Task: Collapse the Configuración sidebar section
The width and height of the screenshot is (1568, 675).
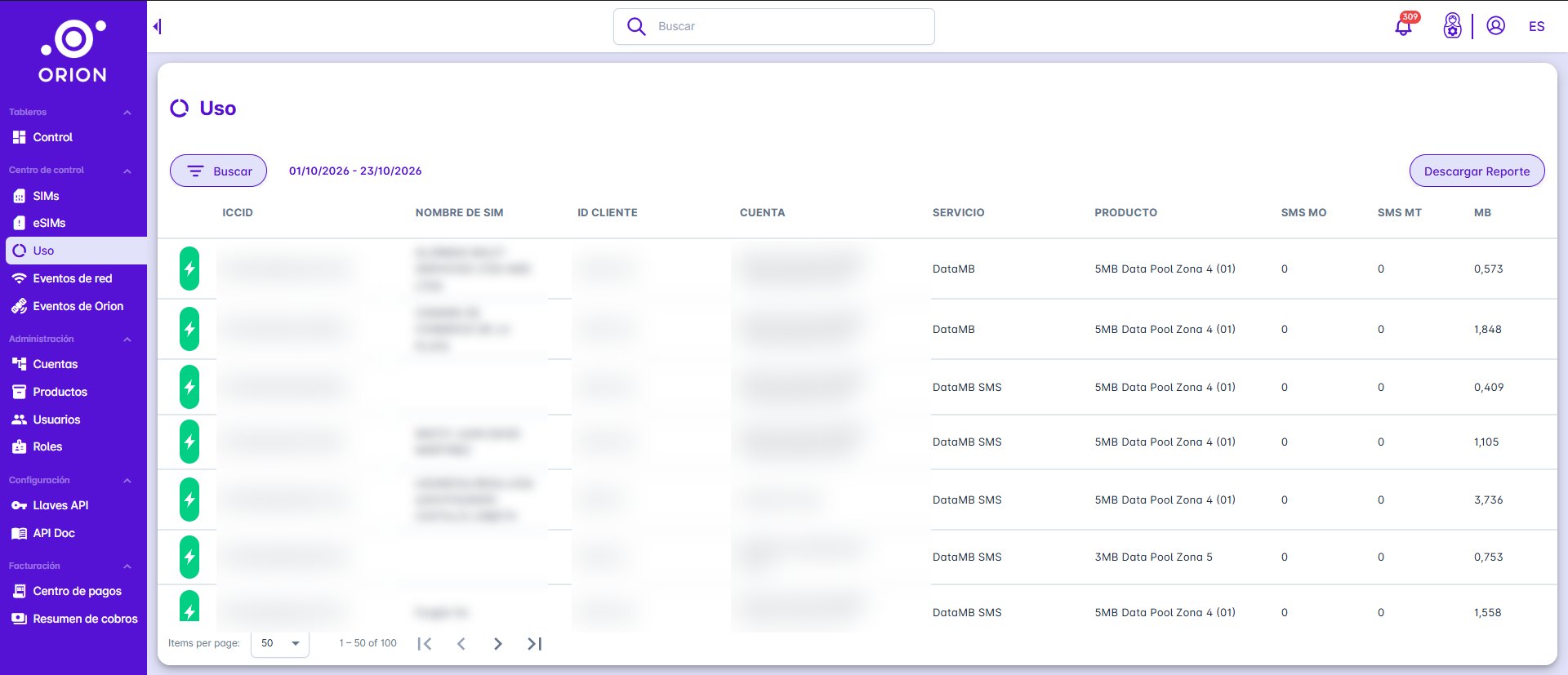Action: point(127,481)
